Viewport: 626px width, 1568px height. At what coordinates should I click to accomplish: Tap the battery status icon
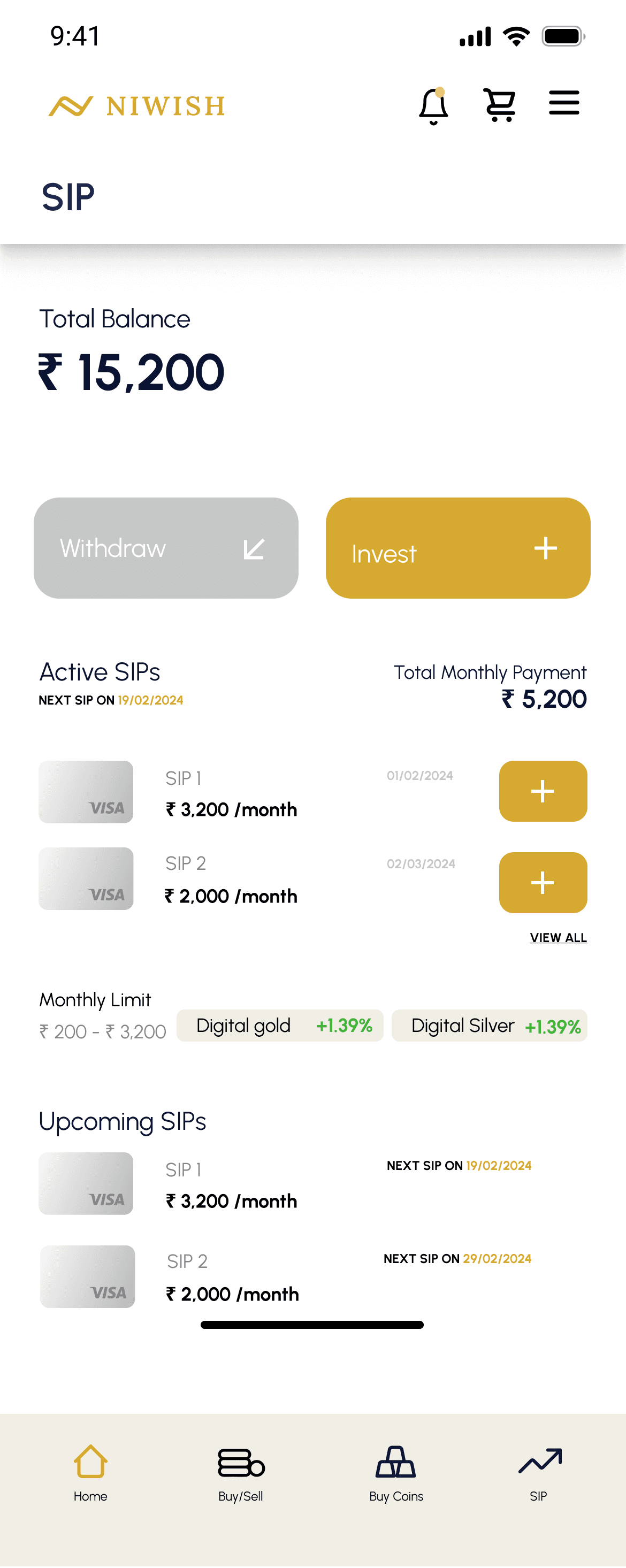(x=564, y=36)
